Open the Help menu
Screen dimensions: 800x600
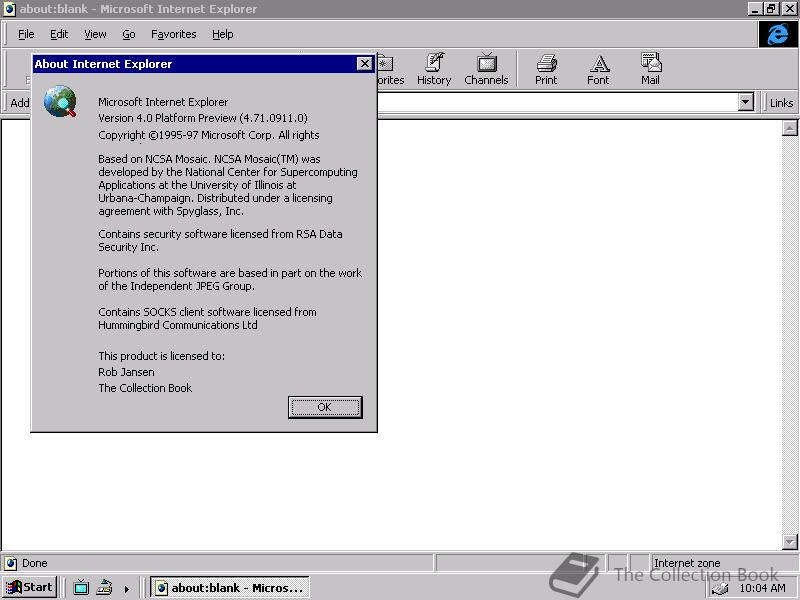222,34
